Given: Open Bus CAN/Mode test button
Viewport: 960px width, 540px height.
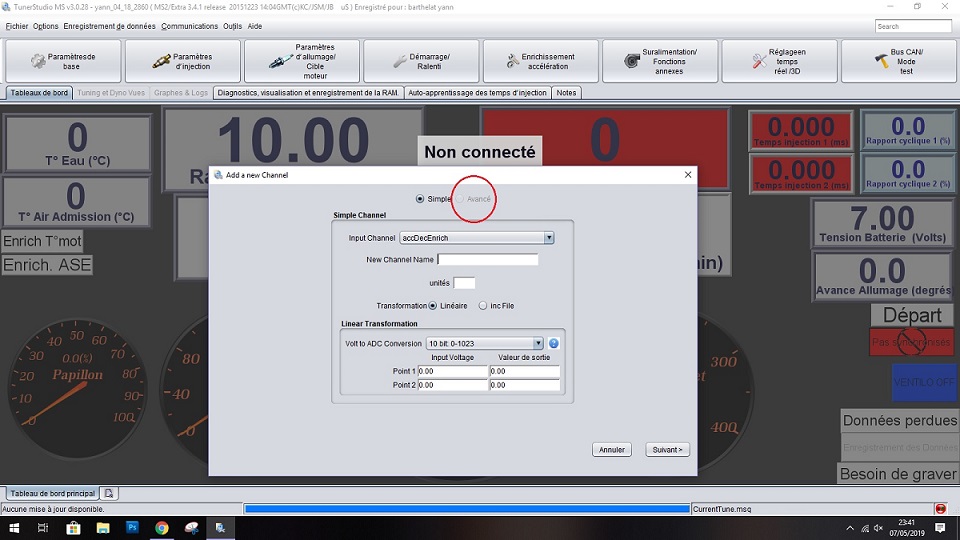Looking at the screenshot, I should click(x=897, y=62).
